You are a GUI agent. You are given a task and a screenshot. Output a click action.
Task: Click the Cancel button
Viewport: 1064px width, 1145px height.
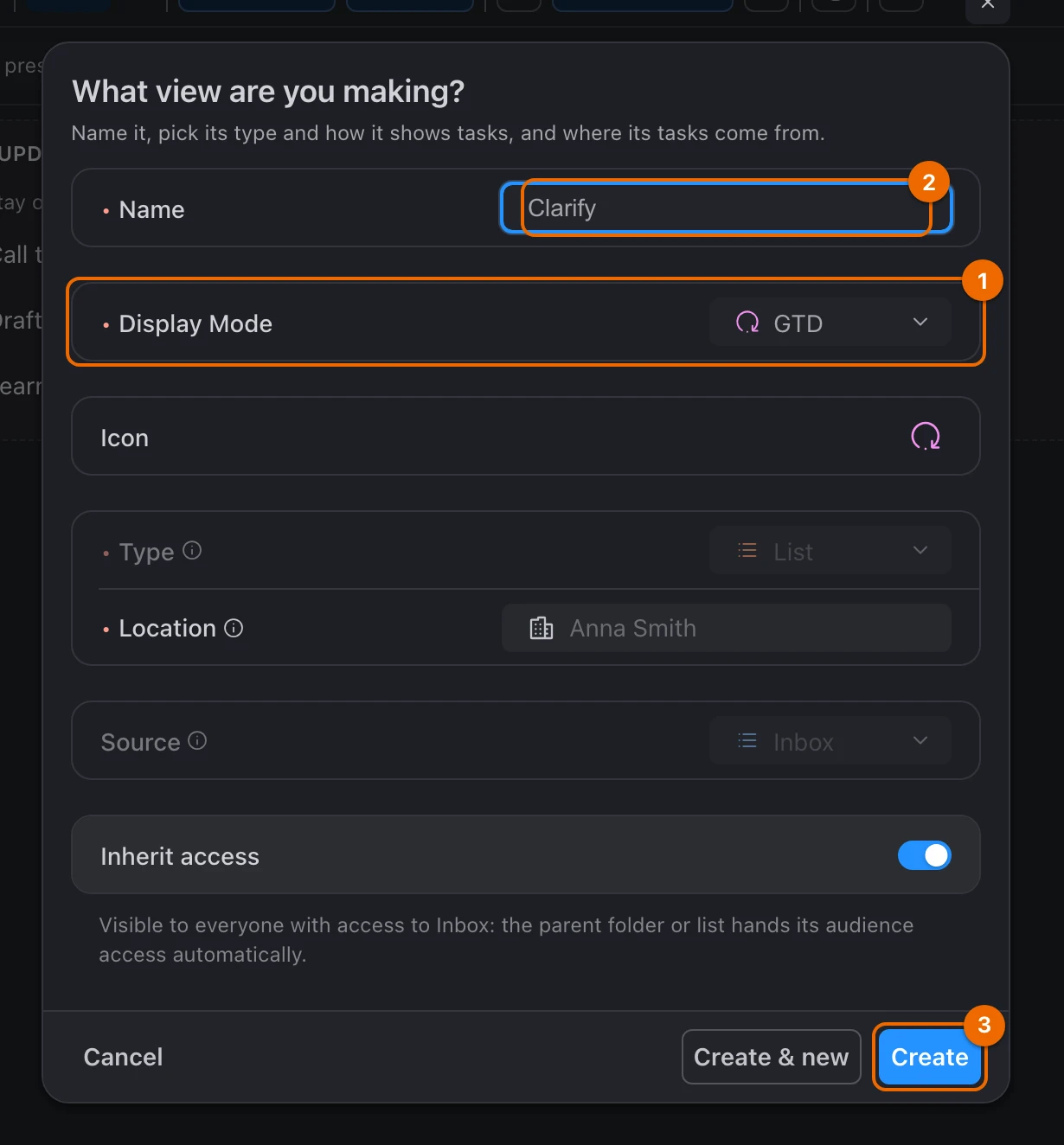tap(123, 1057)
